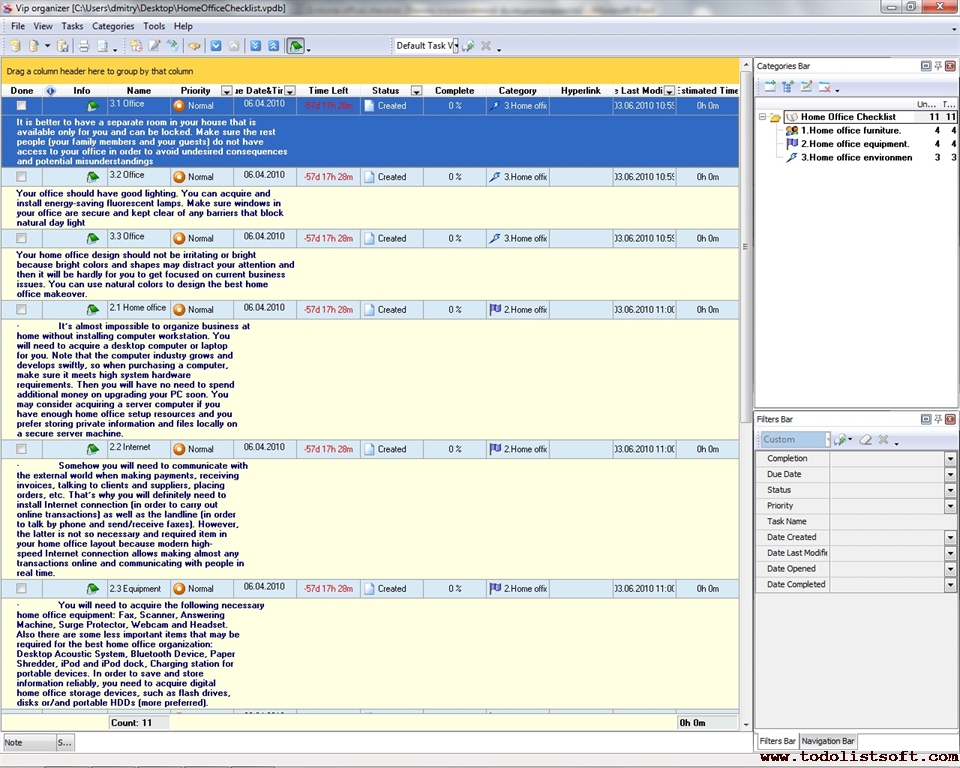The image size is (960, 768).
Task: Expand the Due Date dropdown in Filters Bar
Action: (950, 474)
